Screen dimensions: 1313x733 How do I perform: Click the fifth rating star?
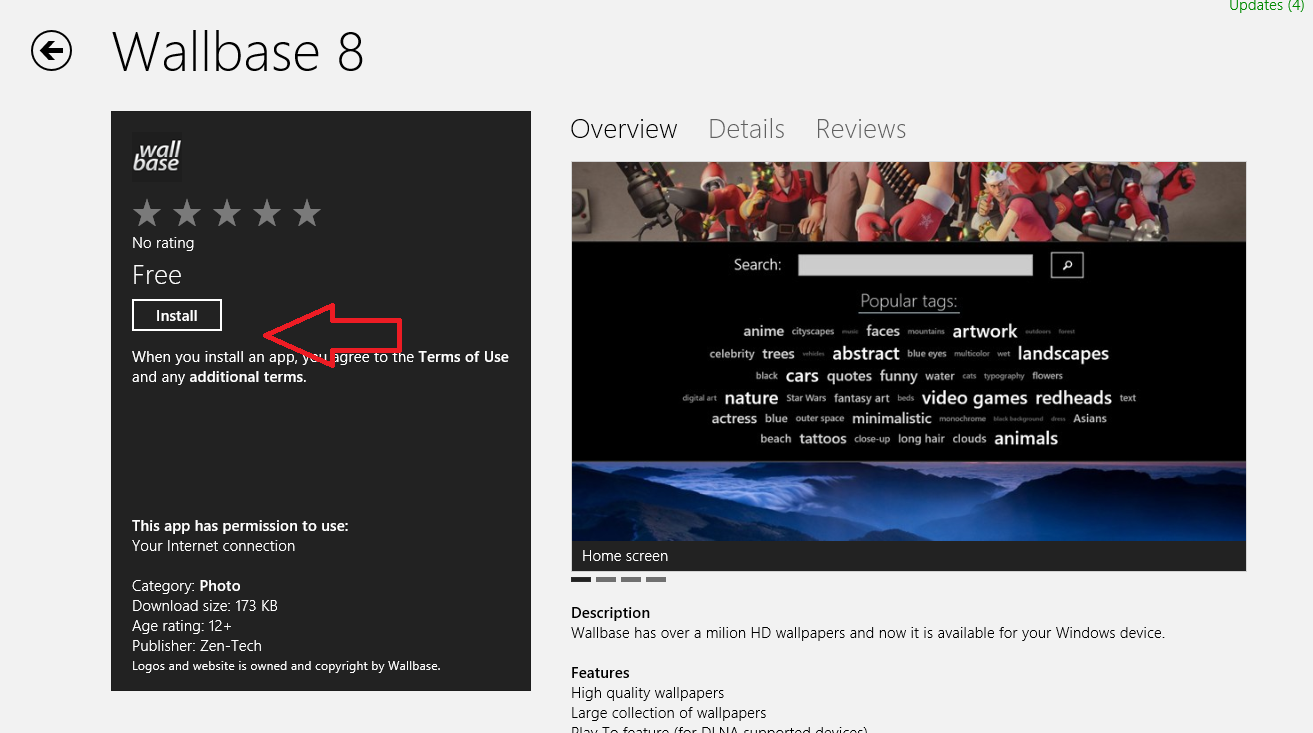point(307,212)
